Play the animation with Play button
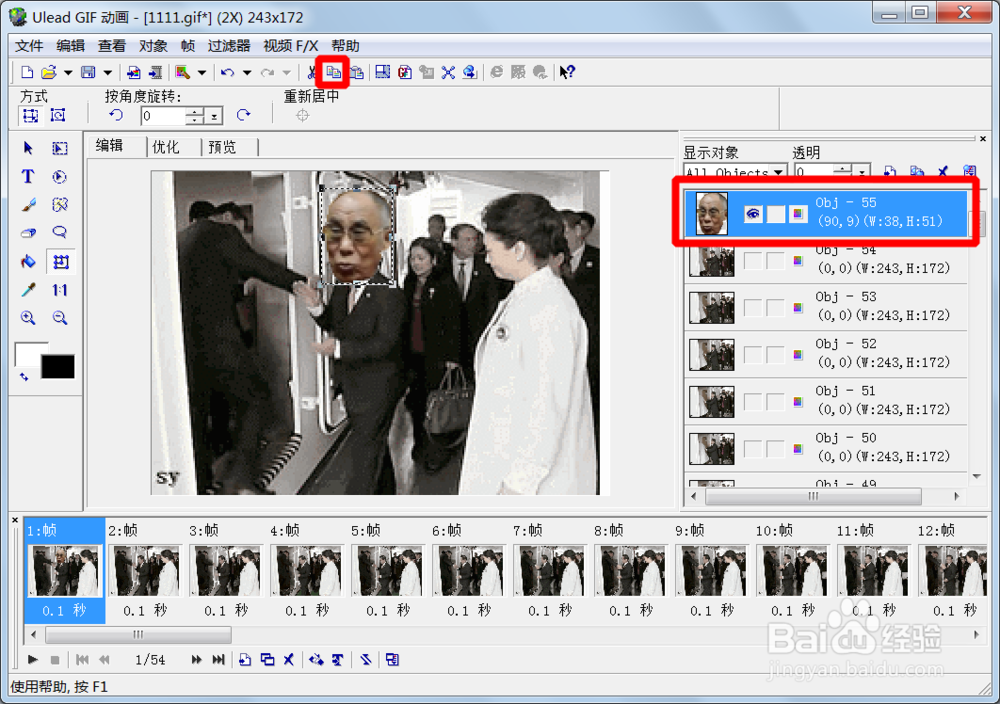This screenshot has height=704, width=1000. point(33,659)
